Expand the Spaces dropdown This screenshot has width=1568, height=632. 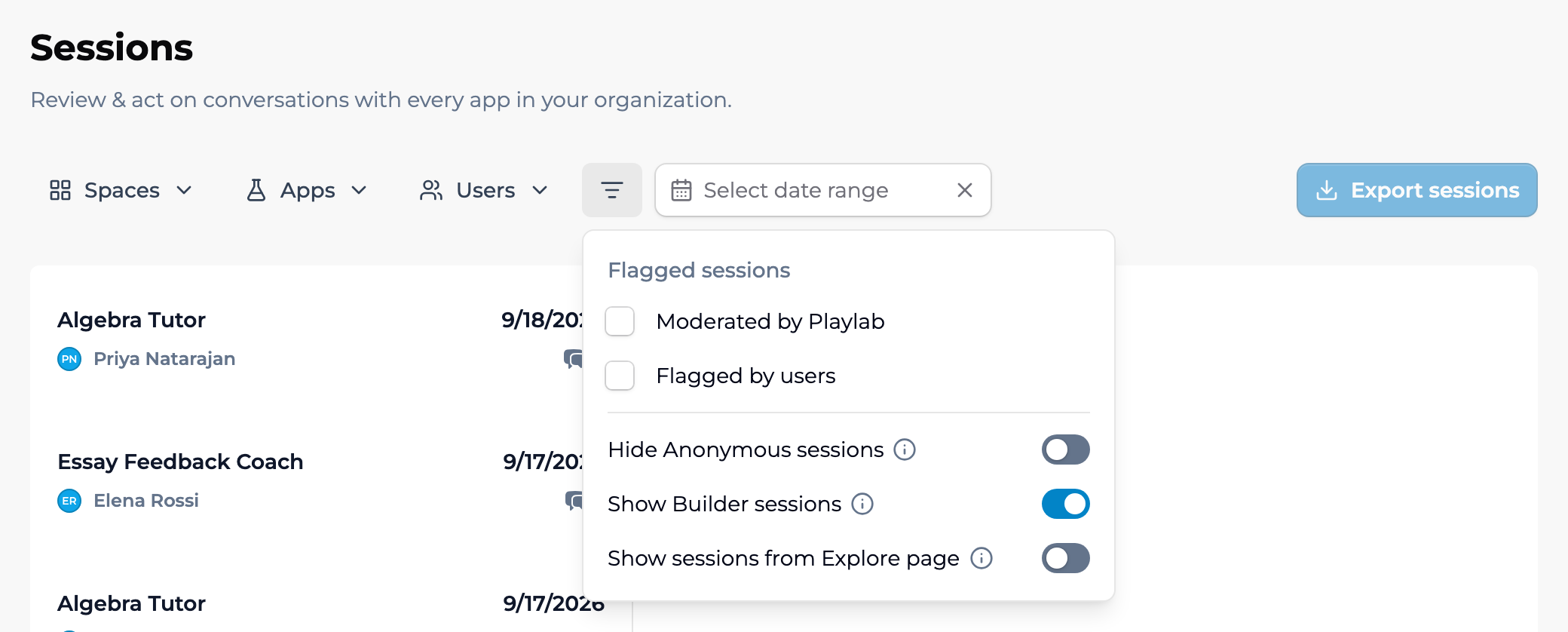coord(121,190)
